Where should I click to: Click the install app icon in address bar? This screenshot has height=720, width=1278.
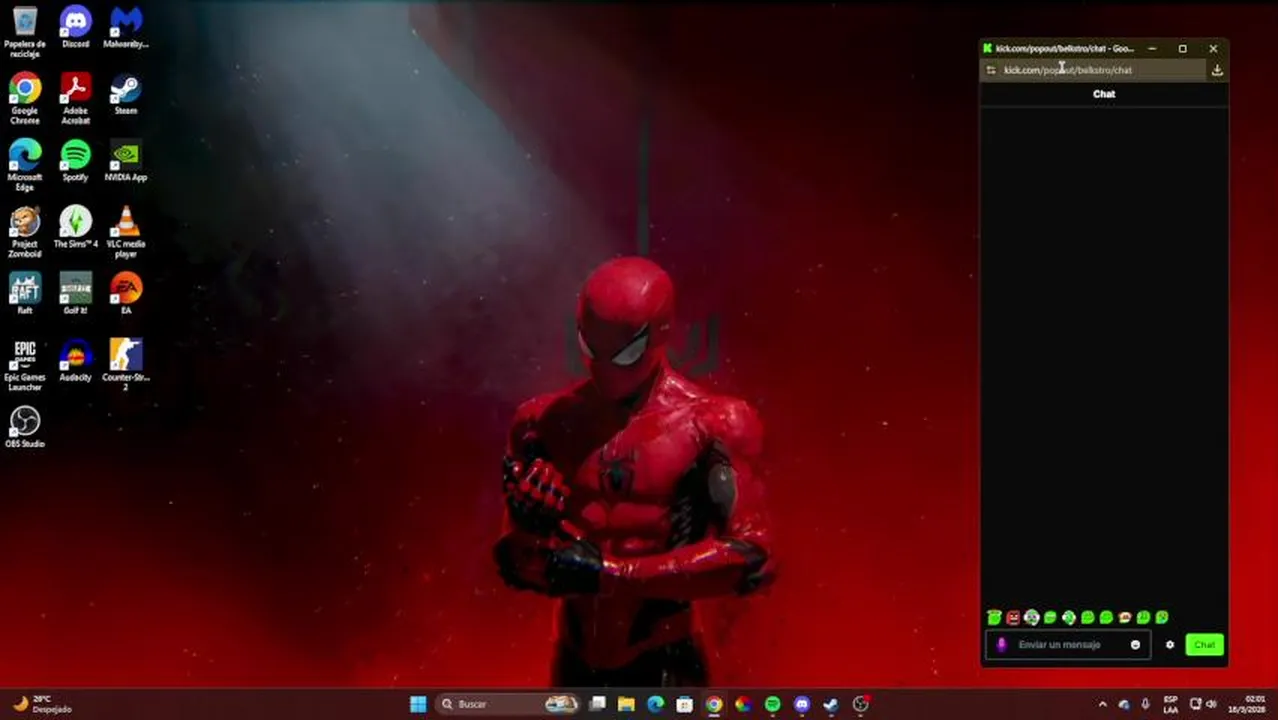(x=1217, y=70)
